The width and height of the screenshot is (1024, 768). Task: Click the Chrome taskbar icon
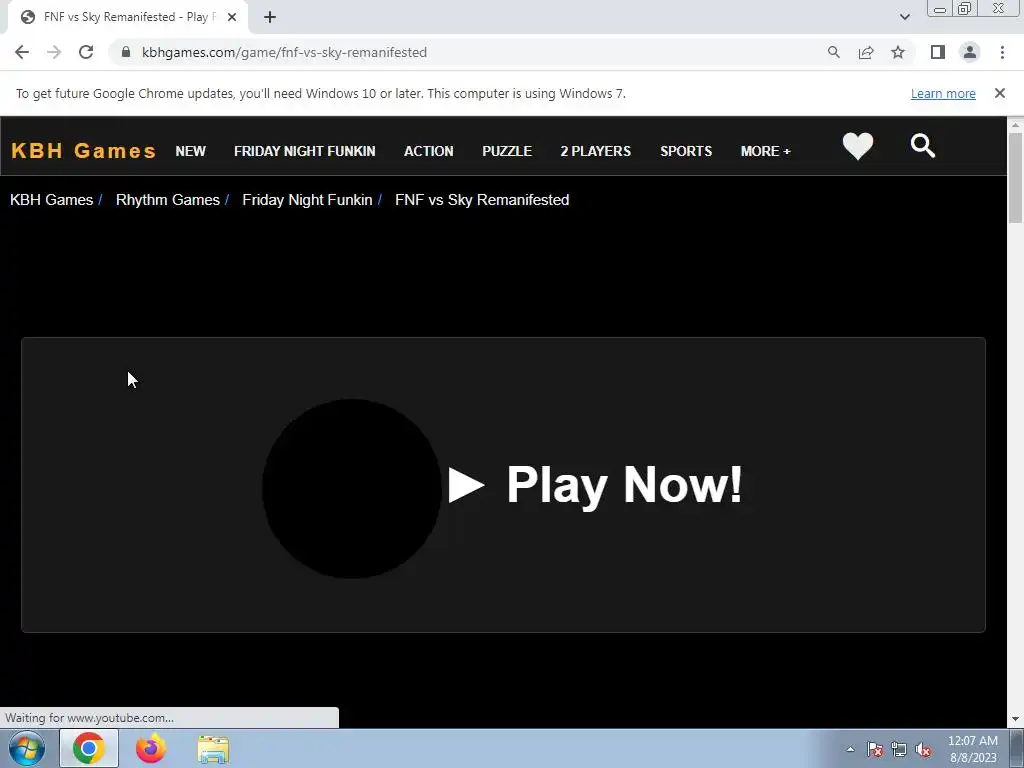[89, 748]
